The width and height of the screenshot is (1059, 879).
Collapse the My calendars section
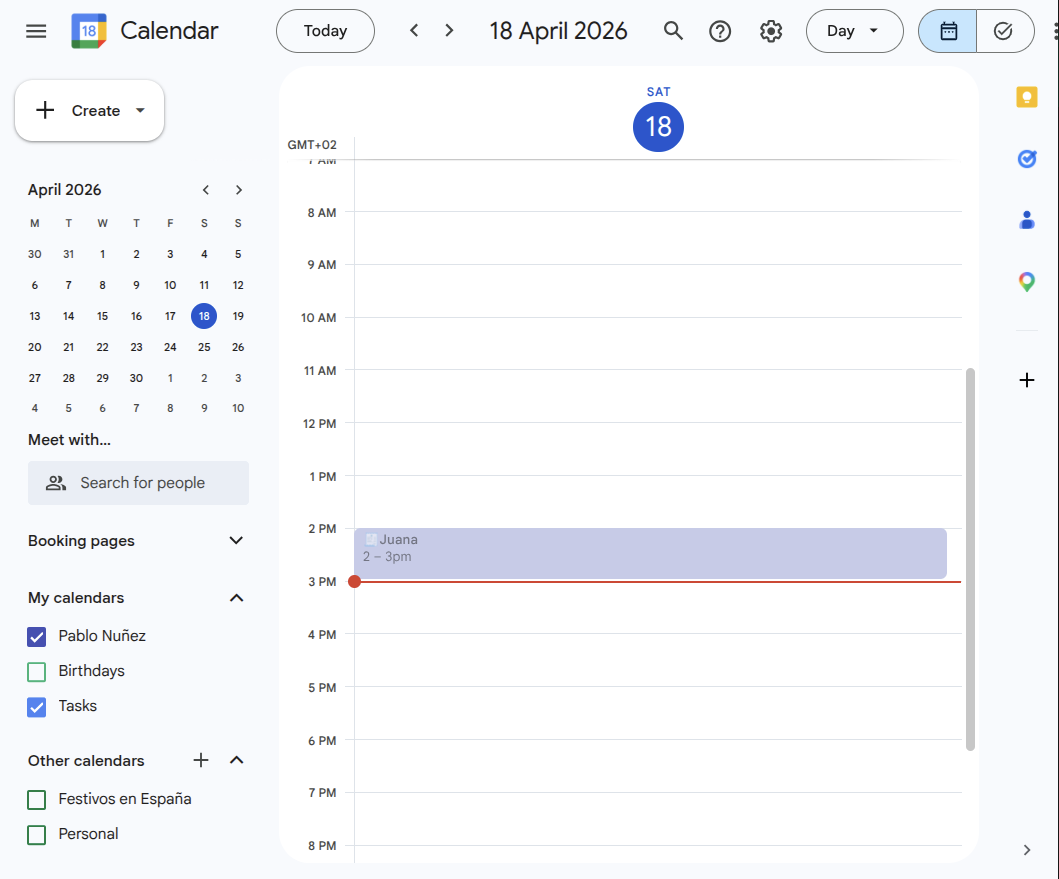click(x=236, y=598)
